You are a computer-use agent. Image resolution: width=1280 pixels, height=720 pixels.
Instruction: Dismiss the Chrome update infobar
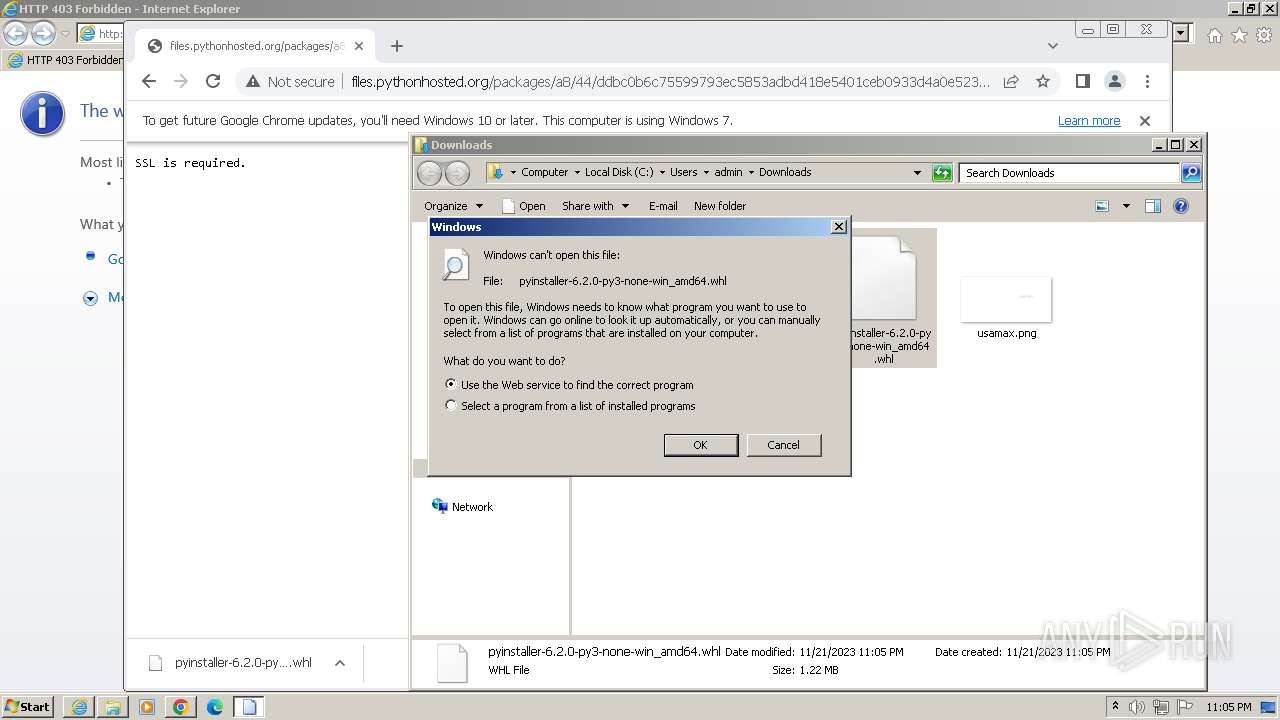click(1145, 121)
